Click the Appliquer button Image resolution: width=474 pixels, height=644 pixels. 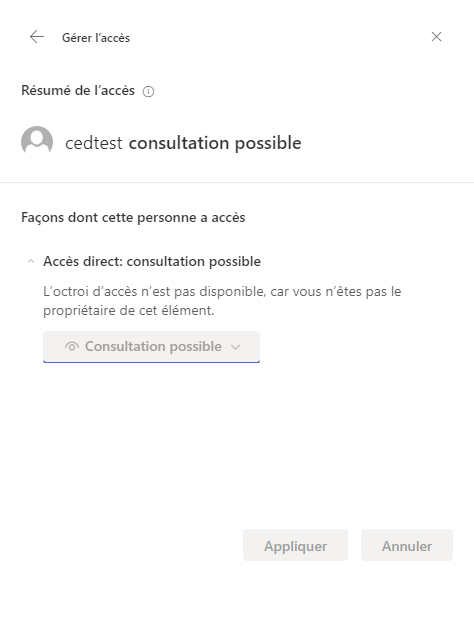295,545
